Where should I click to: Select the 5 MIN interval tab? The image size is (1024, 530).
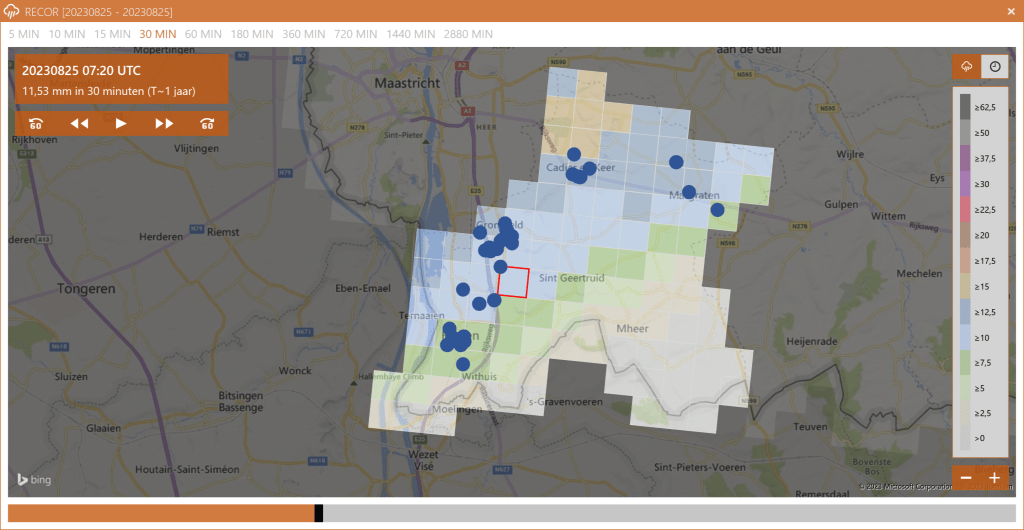[x=26, y=34]
